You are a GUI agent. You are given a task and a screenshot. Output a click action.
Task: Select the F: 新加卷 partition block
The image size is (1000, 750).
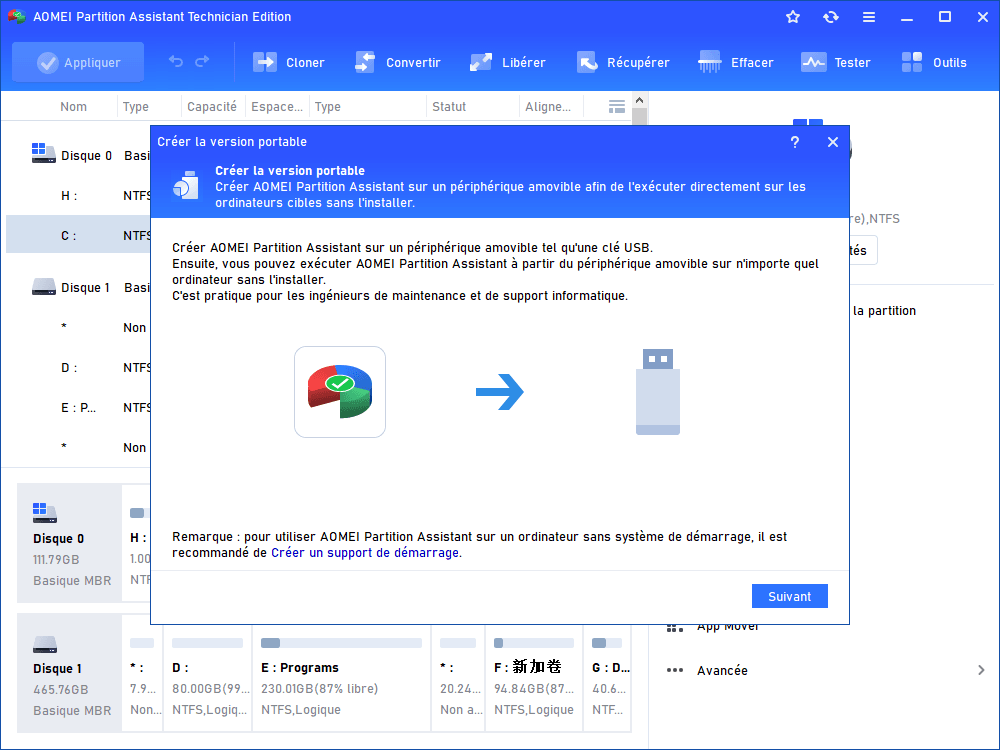click(534, 678)
